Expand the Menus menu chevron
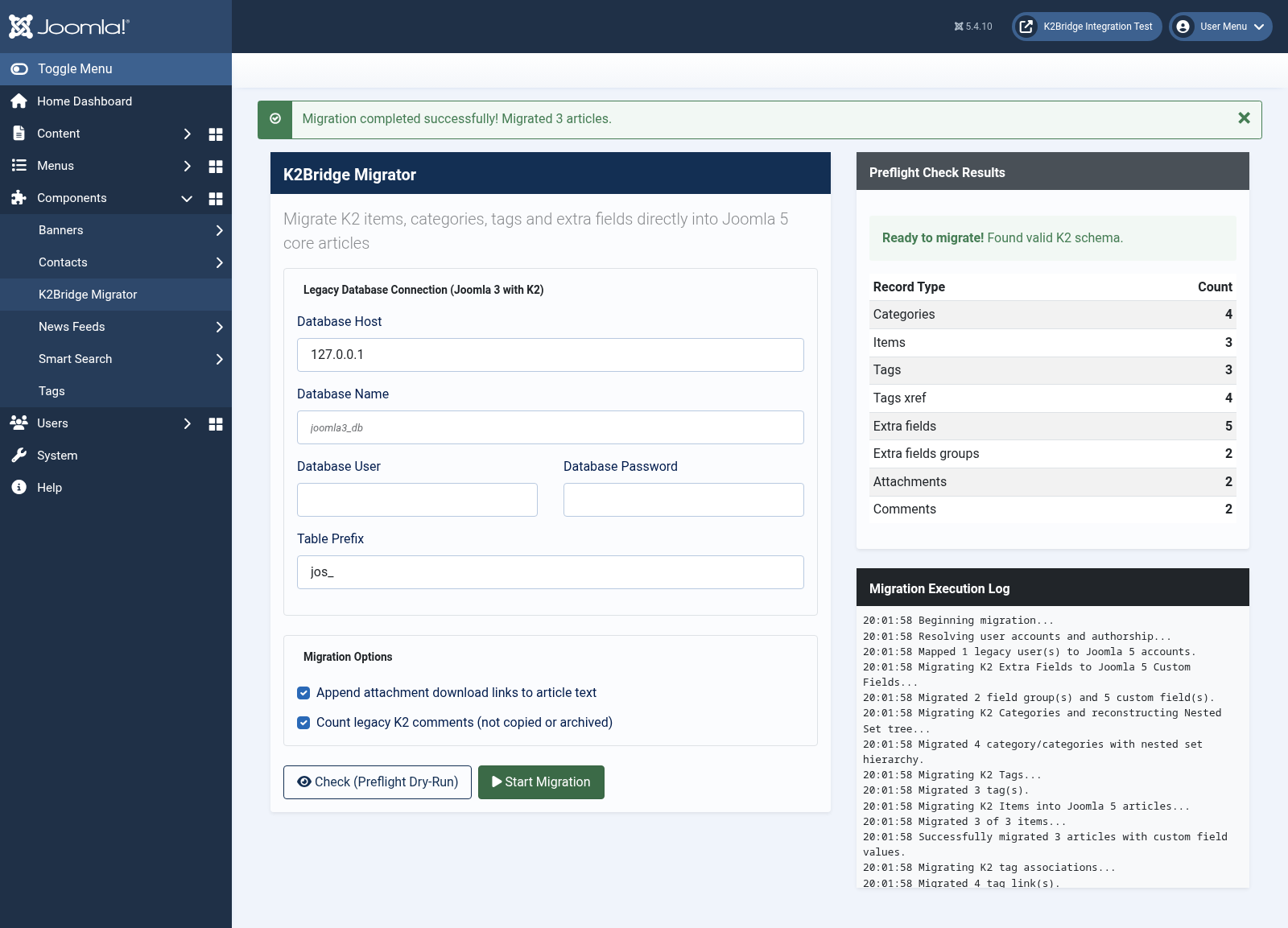 188,166
